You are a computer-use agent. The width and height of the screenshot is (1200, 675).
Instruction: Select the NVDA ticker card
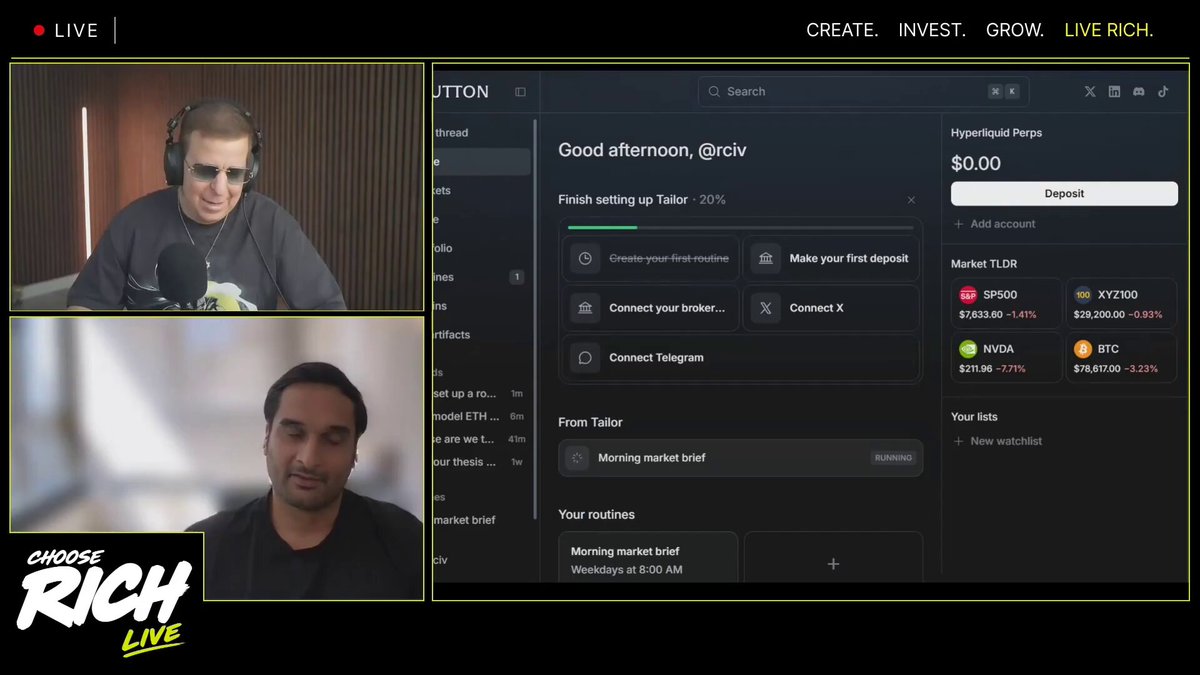(x=1007, y=358)
